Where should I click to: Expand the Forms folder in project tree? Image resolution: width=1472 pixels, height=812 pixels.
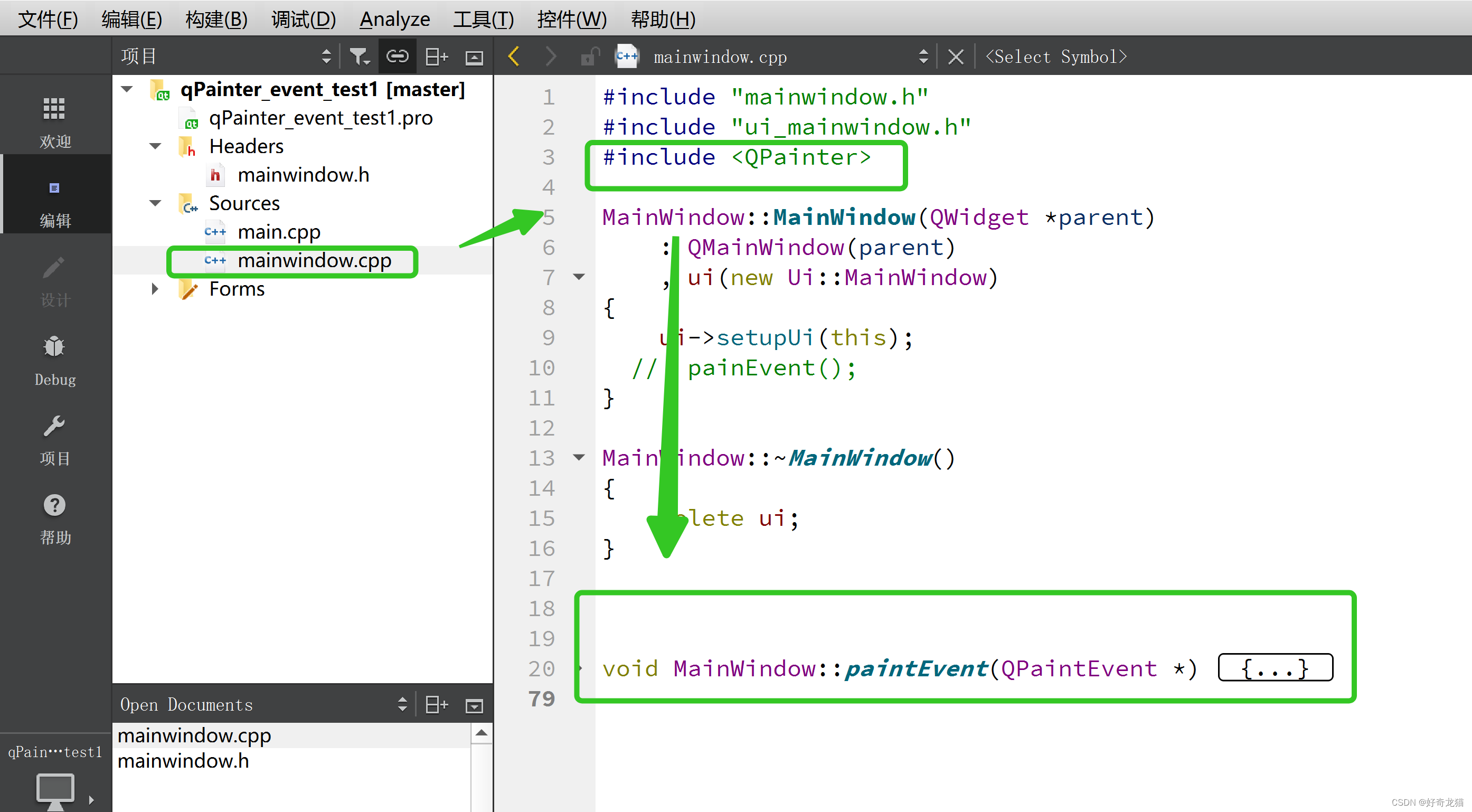(153, 289)
